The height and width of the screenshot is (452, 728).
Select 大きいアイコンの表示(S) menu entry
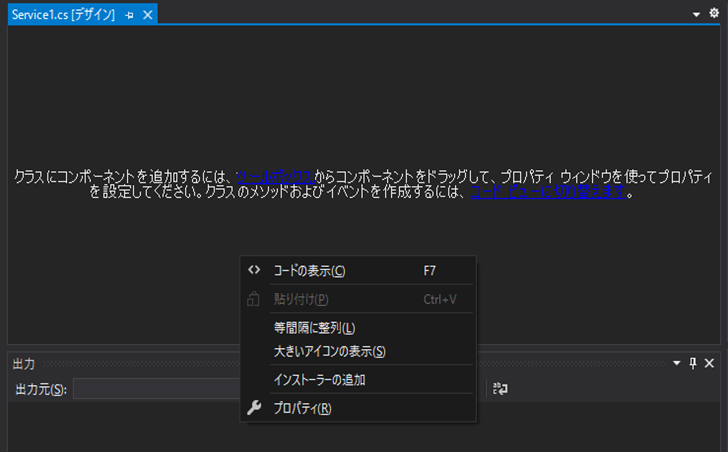358,351
